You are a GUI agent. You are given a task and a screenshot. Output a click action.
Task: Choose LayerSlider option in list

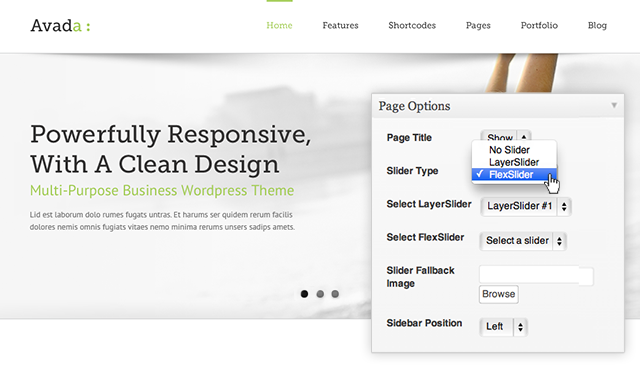[514, 162]
